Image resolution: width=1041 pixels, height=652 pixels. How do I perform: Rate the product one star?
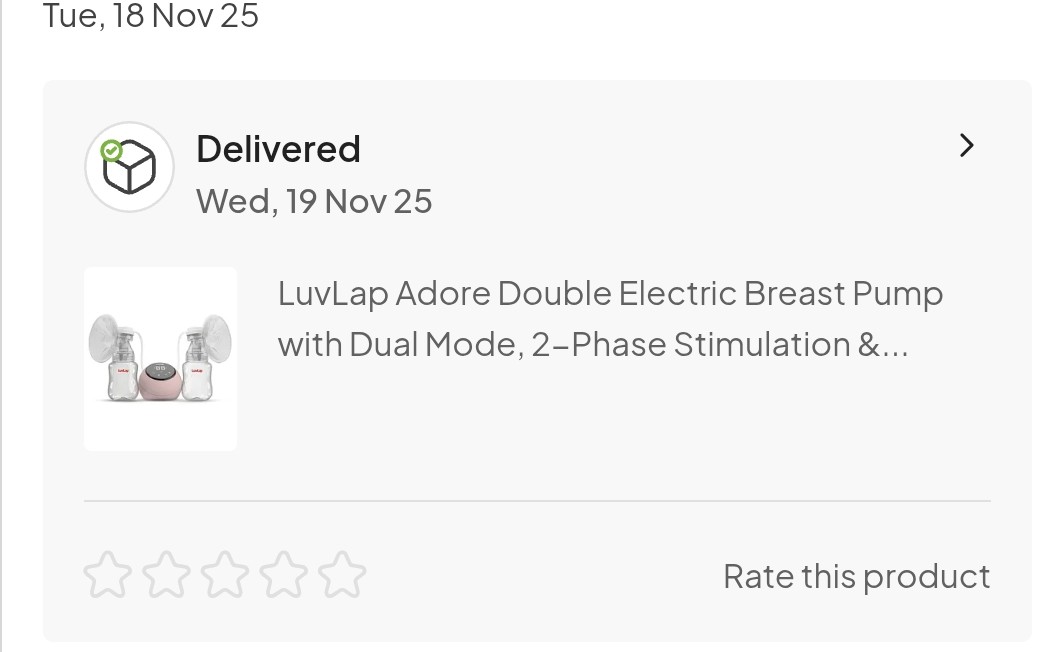click(x=107, y=576)
